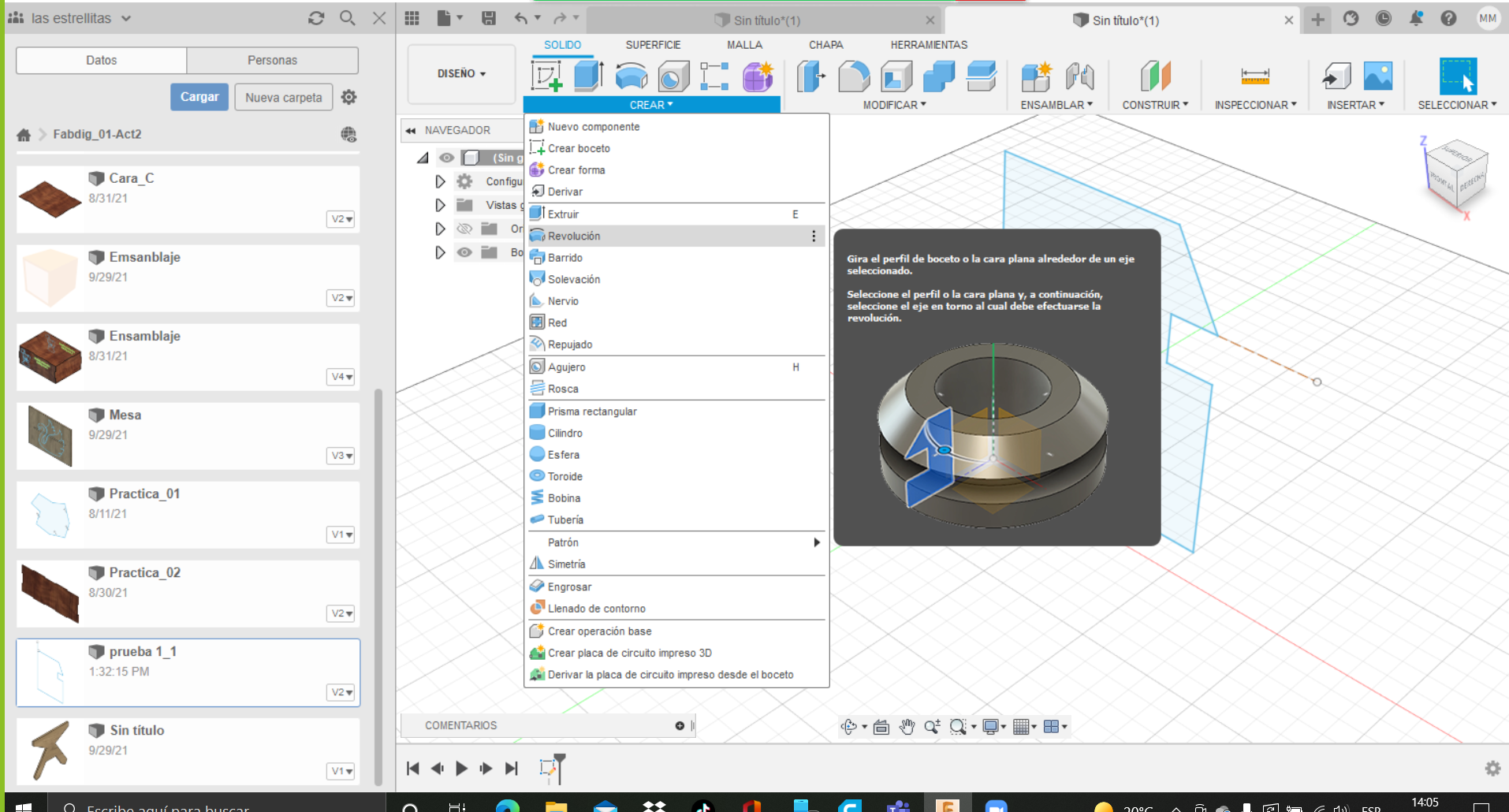Expand the Origin tree node

coord(440,229)
